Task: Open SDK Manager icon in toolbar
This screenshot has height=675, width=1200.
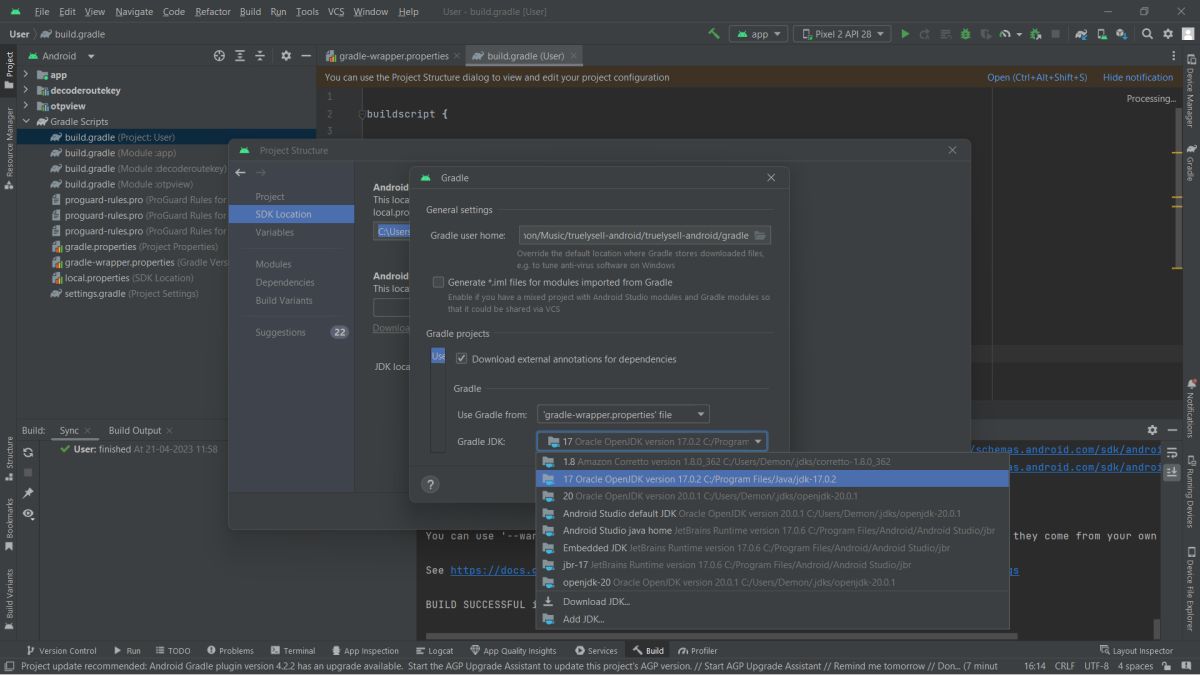Action: pos(1120,33)
